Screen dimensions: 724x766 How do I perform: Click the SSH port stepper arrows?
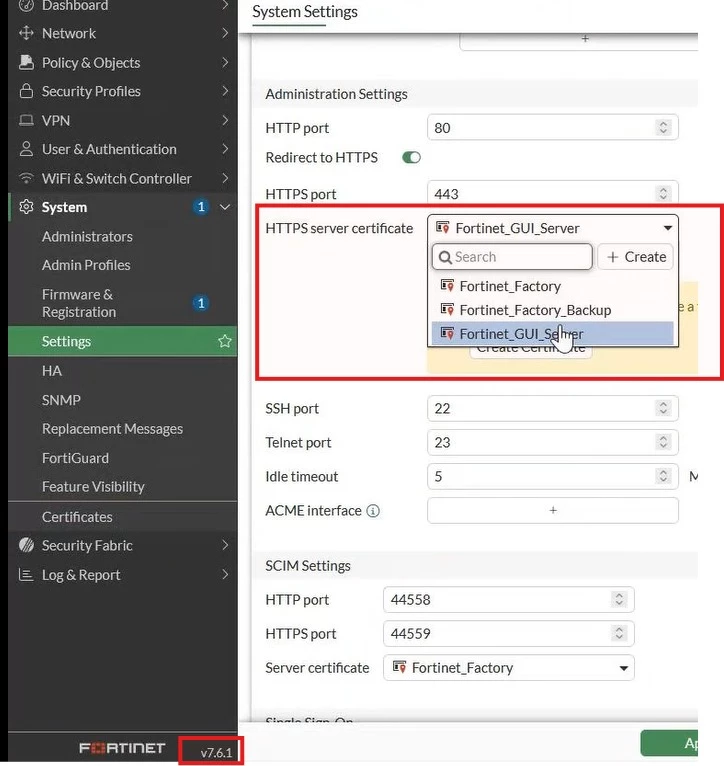(663, 408)
